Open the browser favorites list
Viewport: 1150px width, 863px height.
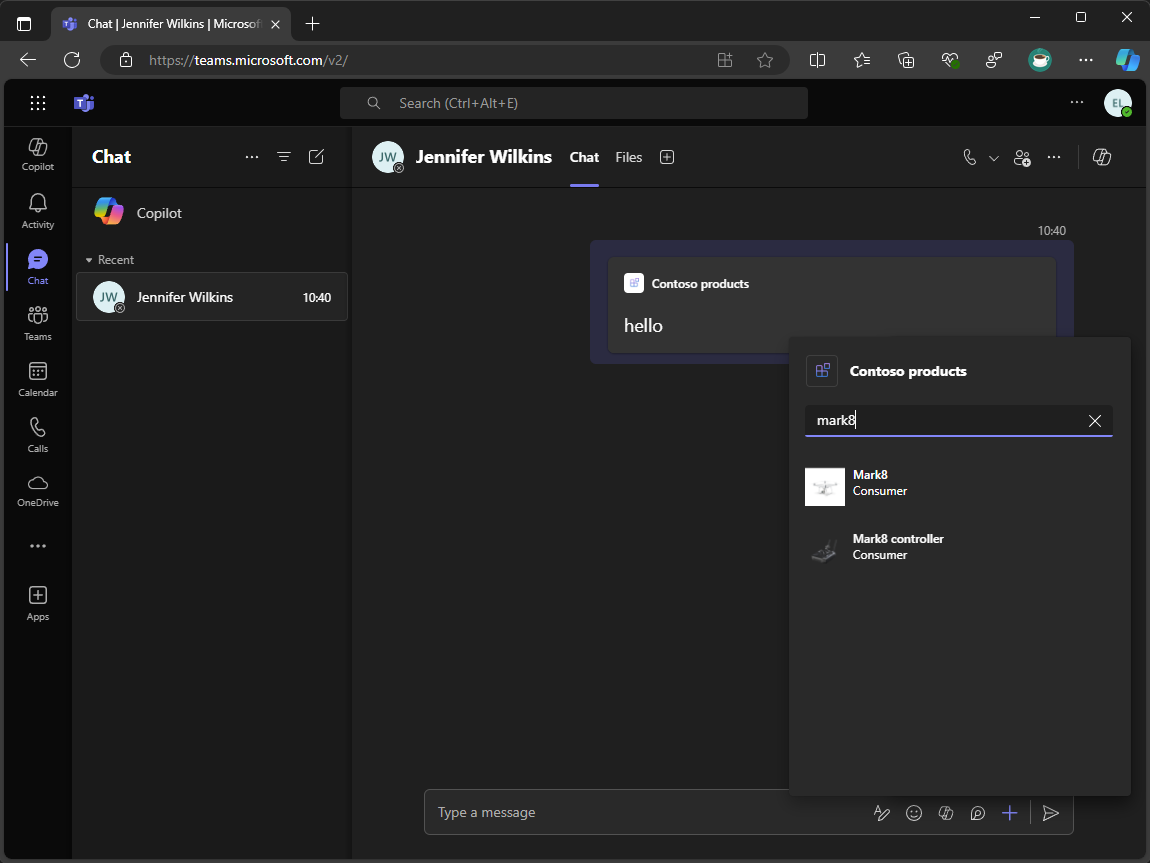coord(862,60)
